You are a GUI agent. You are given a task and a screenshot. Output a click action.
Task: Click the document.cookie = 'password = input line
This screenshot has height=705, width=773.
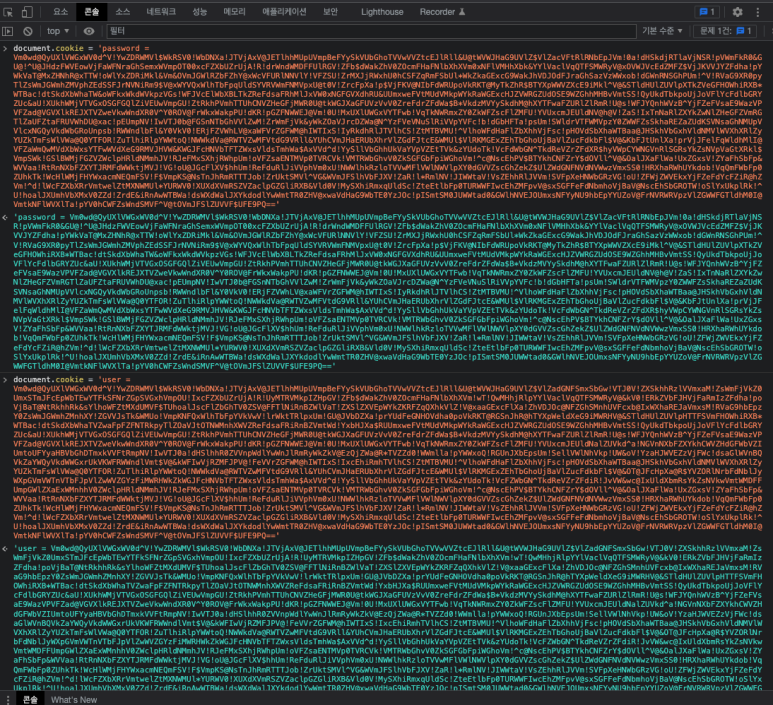[x=81, y=48]
